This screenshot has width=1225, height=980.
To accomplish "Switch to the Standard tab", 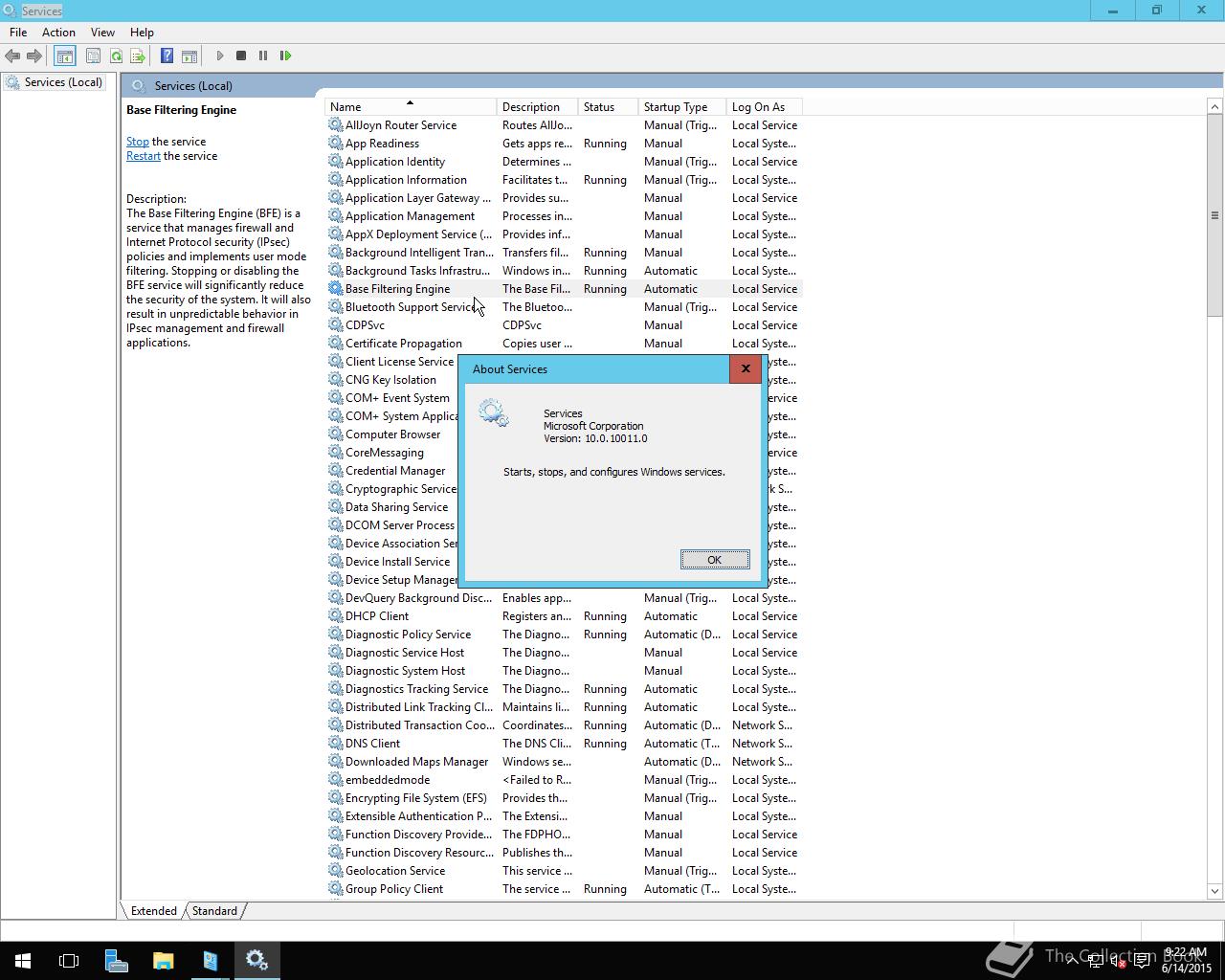I will point(214,911).
